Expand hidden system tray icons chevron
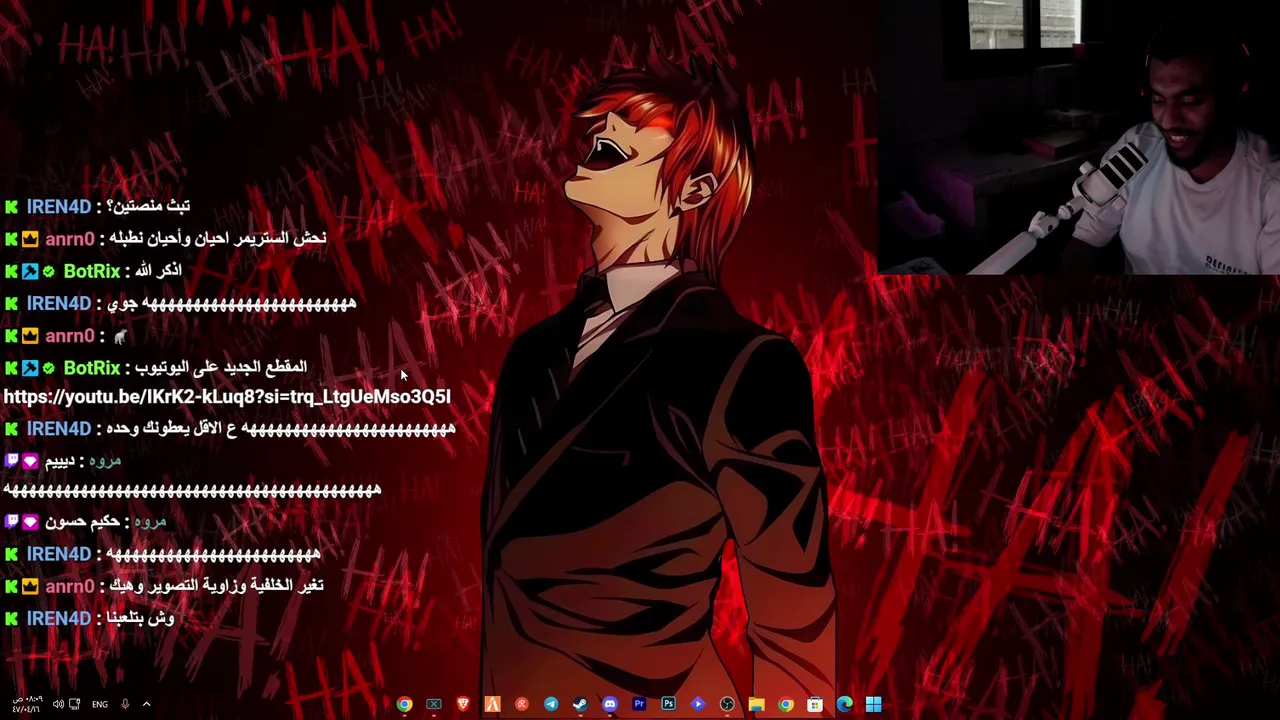This screenshot has width=1280, height=720. point(146,705)
